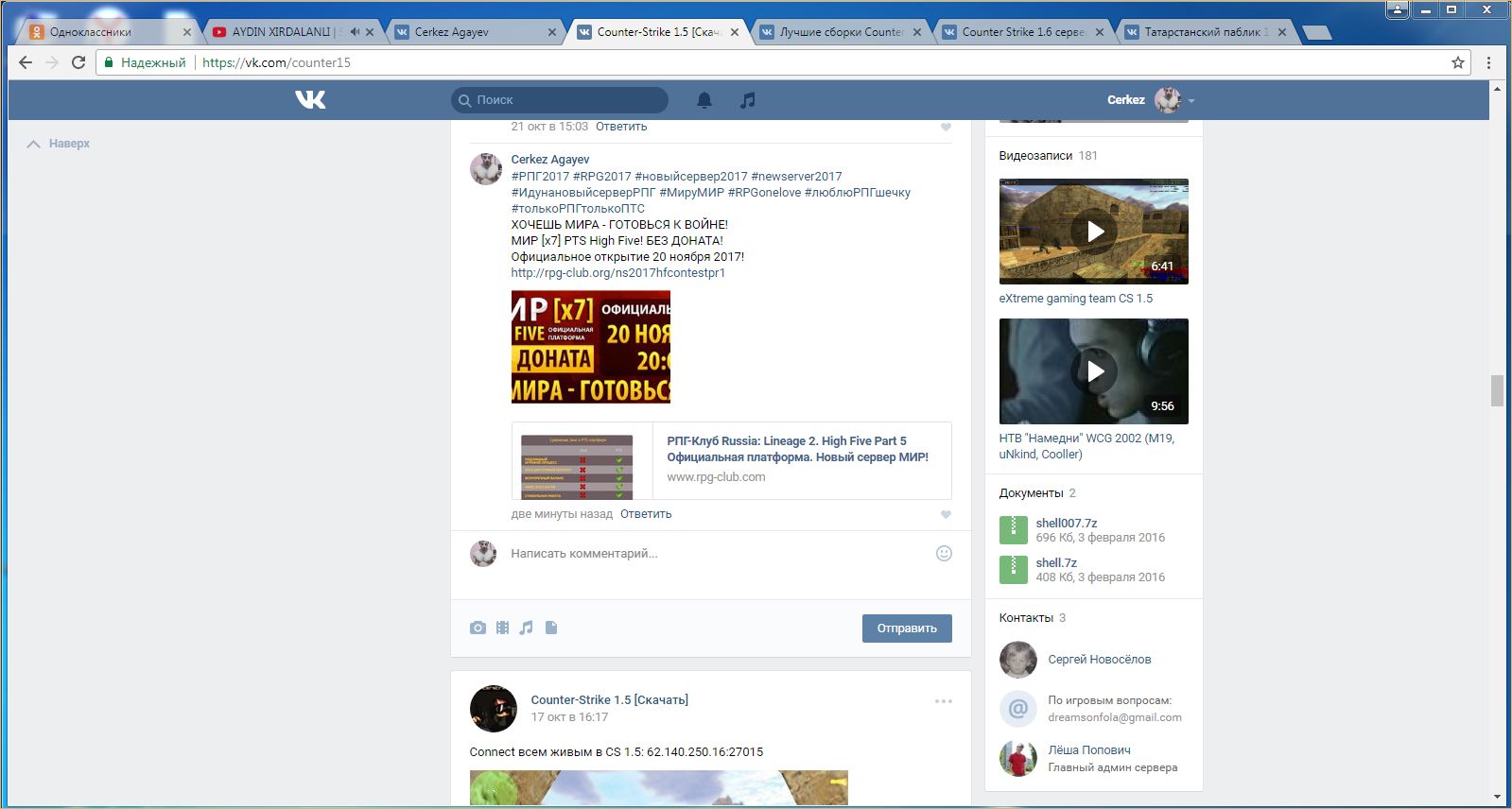Click the secure lock icon in address bar
This screenshot has width=1512, height=809.
click(x=109, y=62)
